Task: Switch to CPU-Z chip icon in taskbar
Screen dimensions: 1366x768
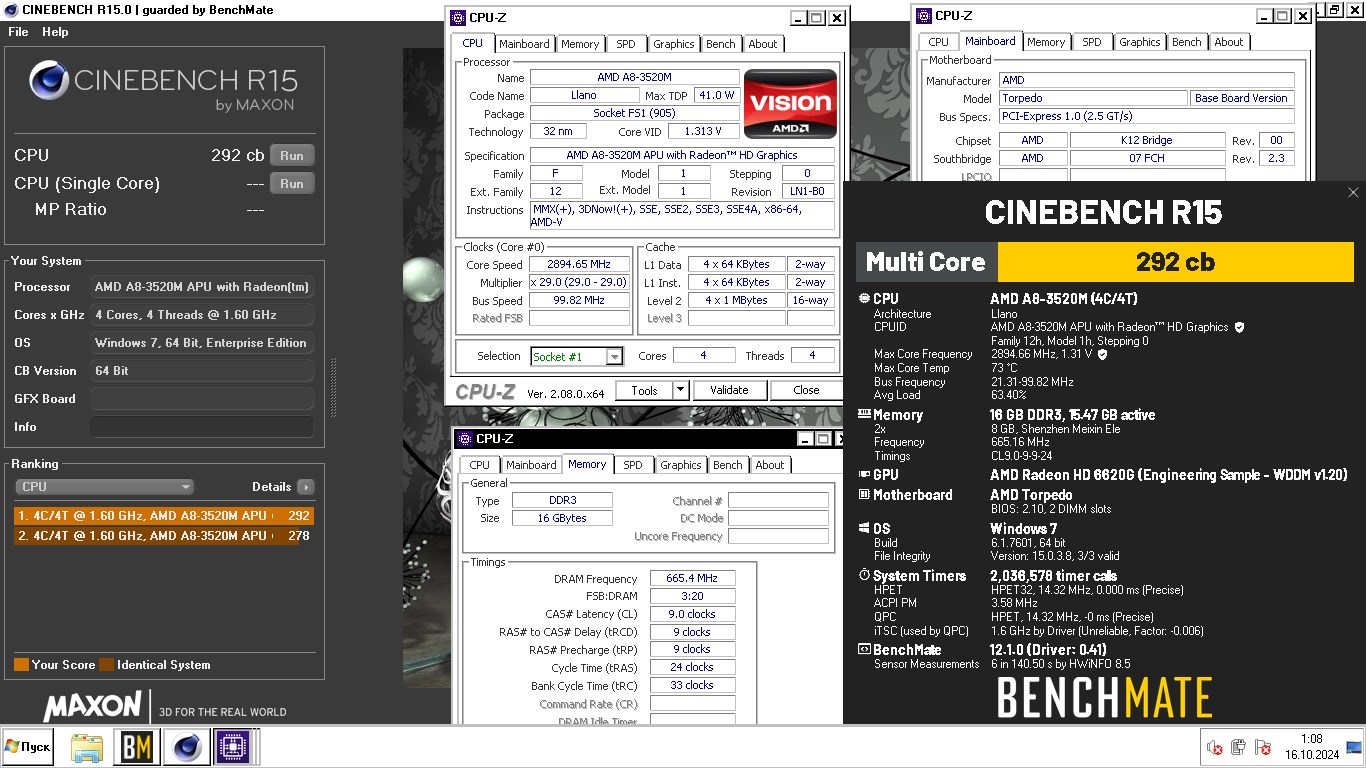Action: coord(233,747)
